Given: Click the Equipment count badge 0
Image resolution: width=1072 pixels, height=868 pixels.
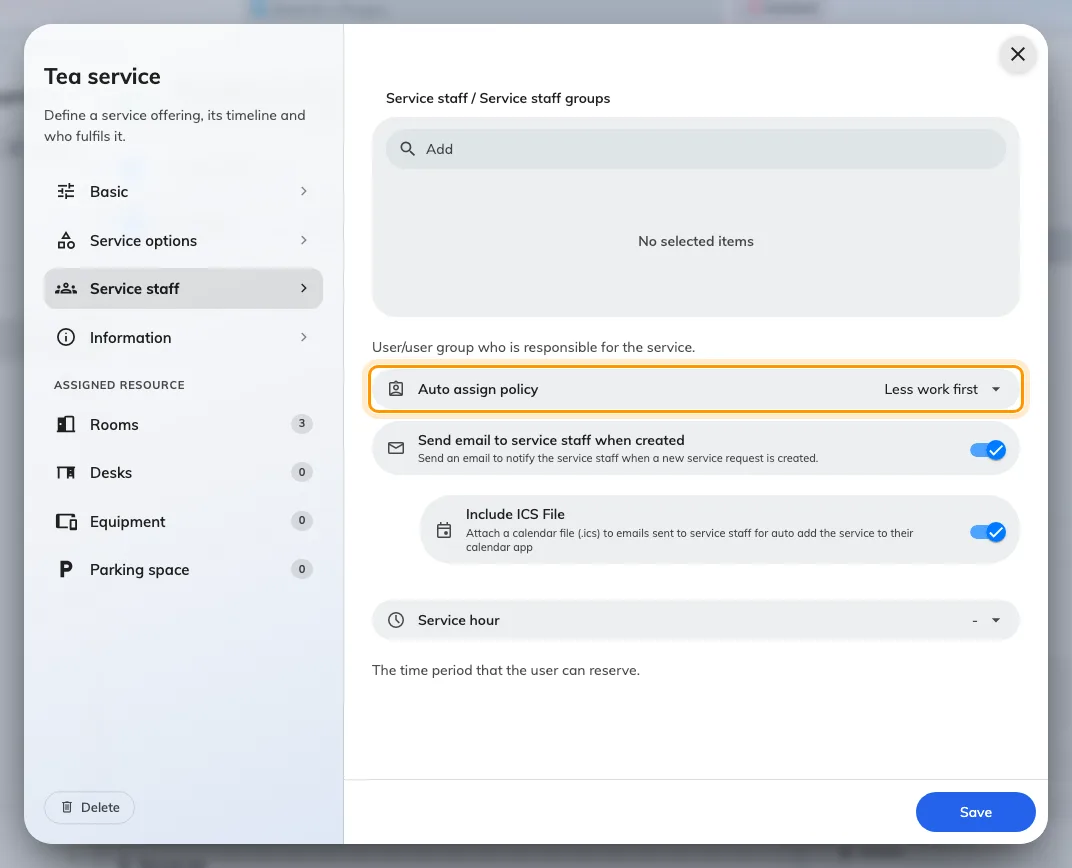Looking at the screenshot, I should (302, 521).
